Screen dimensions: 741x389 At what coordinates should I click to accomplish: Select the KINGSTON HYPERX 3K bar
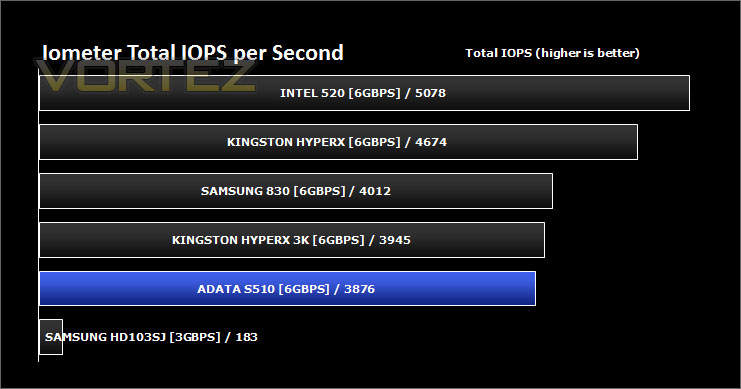click(x=292, y=240)
